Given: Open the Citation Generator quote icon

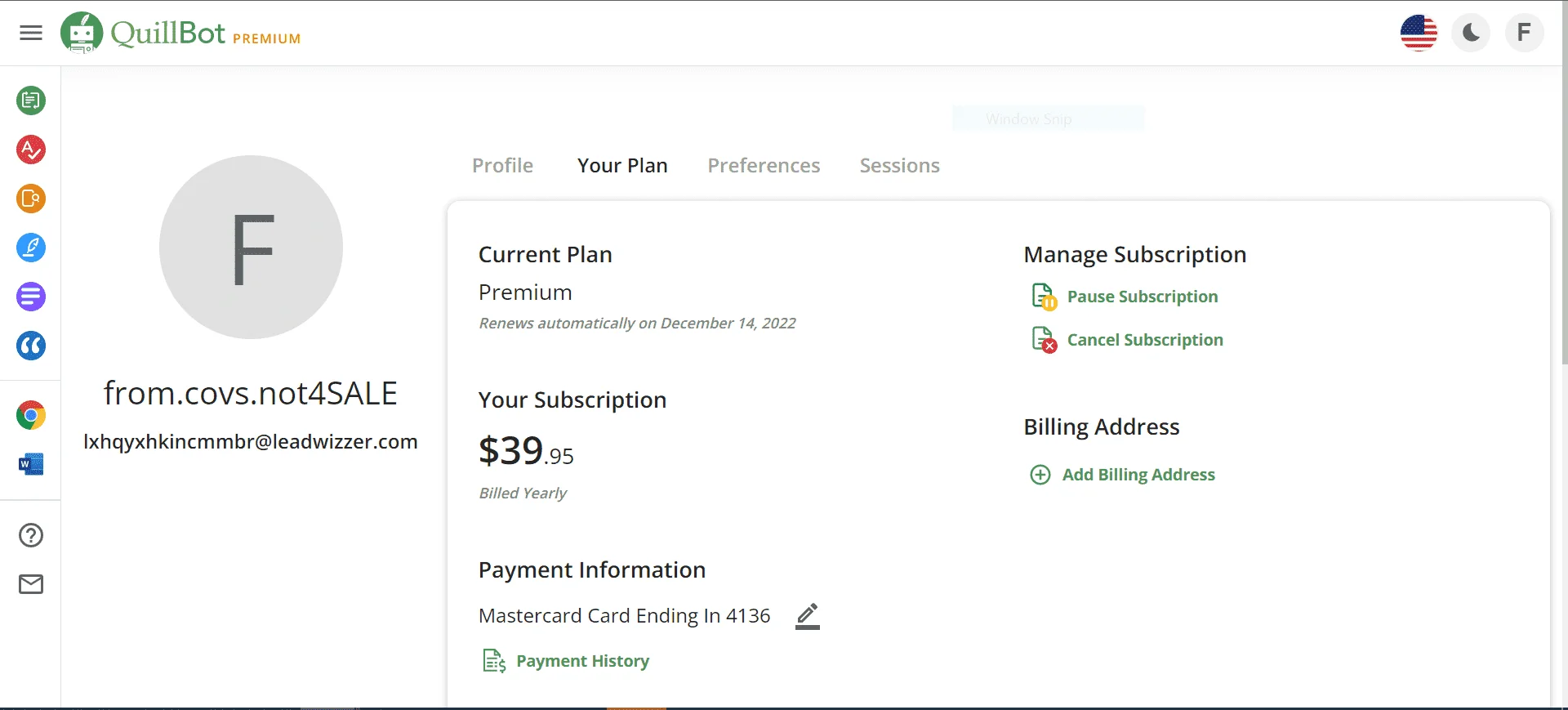Looking at the screenshot, I should pos(31,346).
